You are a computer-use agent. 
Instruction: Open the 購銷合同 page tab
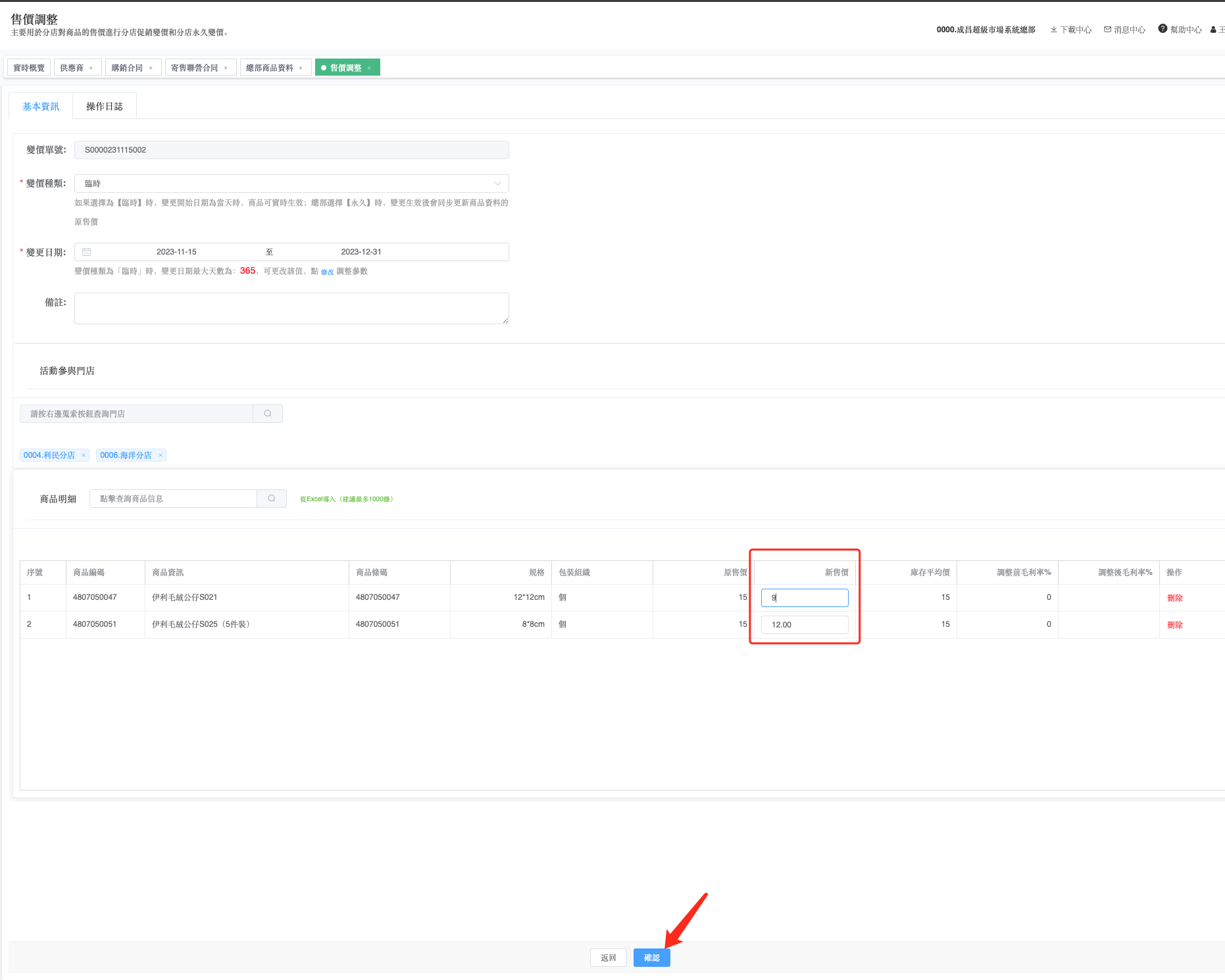point(127,68)
